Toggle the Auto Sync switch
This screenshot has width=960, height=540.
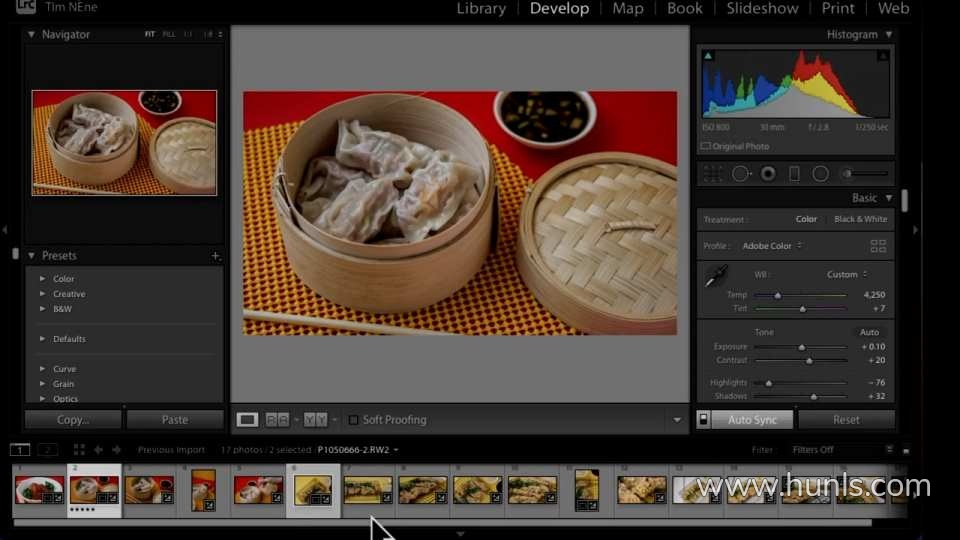pos(704,420)
